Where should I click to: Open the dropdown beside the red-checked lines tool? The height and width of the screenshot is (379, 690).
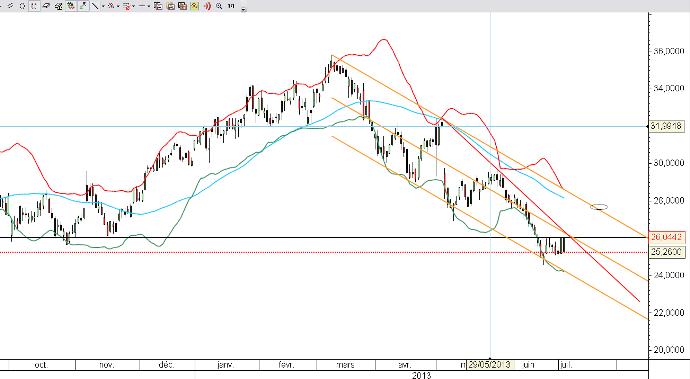(x=133, y=6)
